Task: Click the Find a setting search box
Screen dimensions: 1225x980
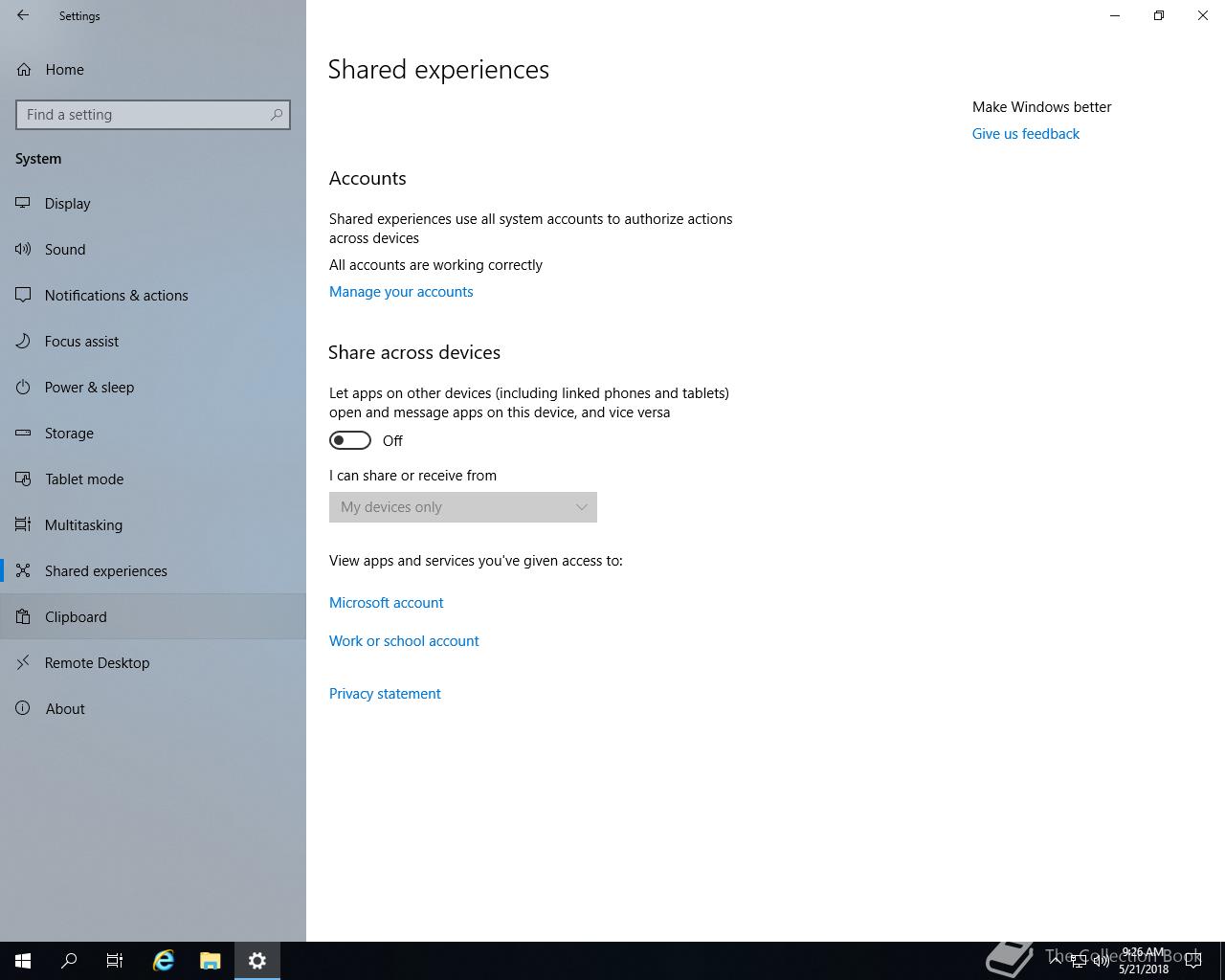Action: coord(153,115)
